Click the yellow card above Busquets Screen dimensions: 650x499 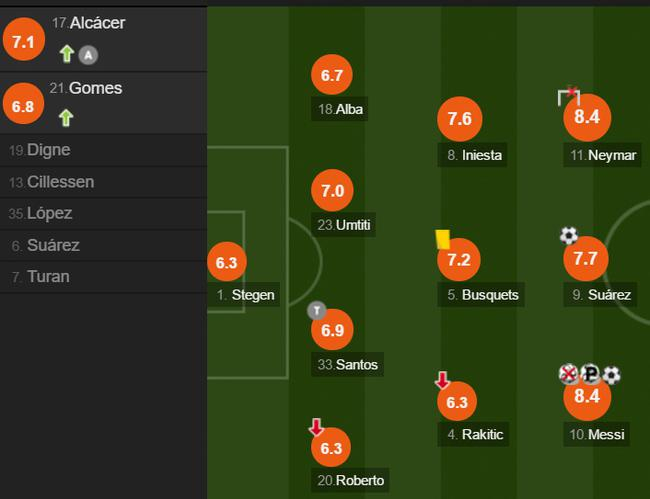pyautogui.click(x=443, y=238)
